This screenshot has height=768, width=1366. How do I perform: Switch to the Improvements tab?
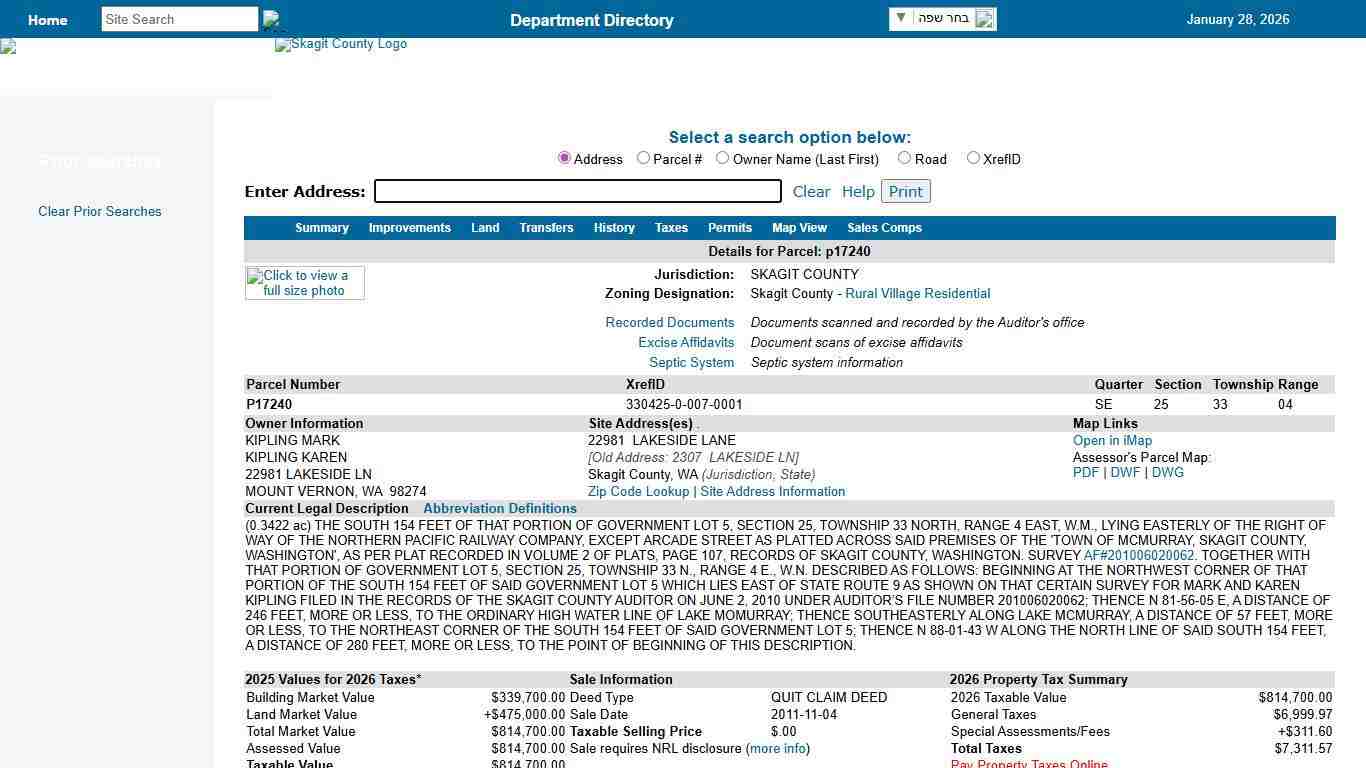tap(409, 228)
